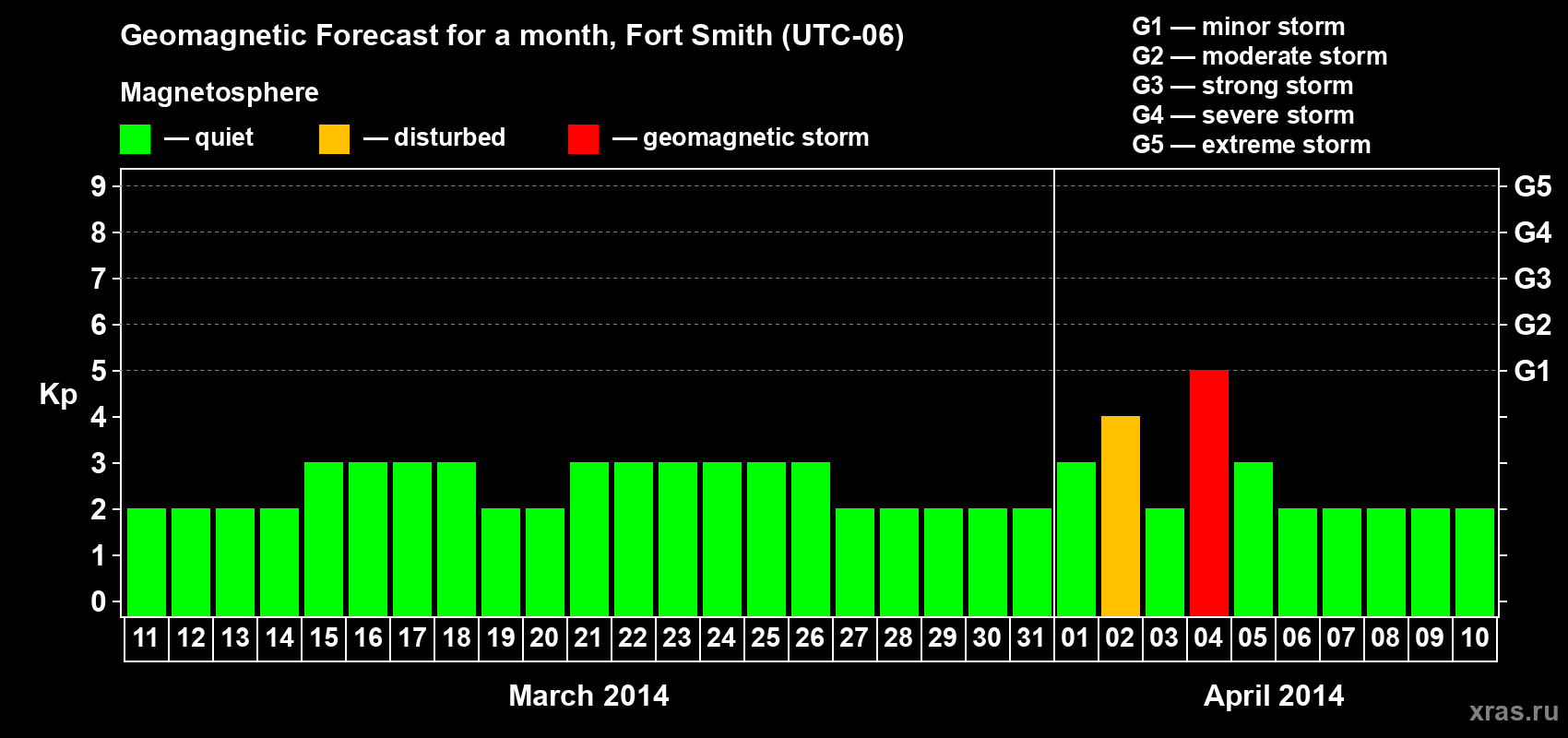Click the 'G1 — minor storm' legend line
The image size is (1568, 738).
pos(1239,27)
